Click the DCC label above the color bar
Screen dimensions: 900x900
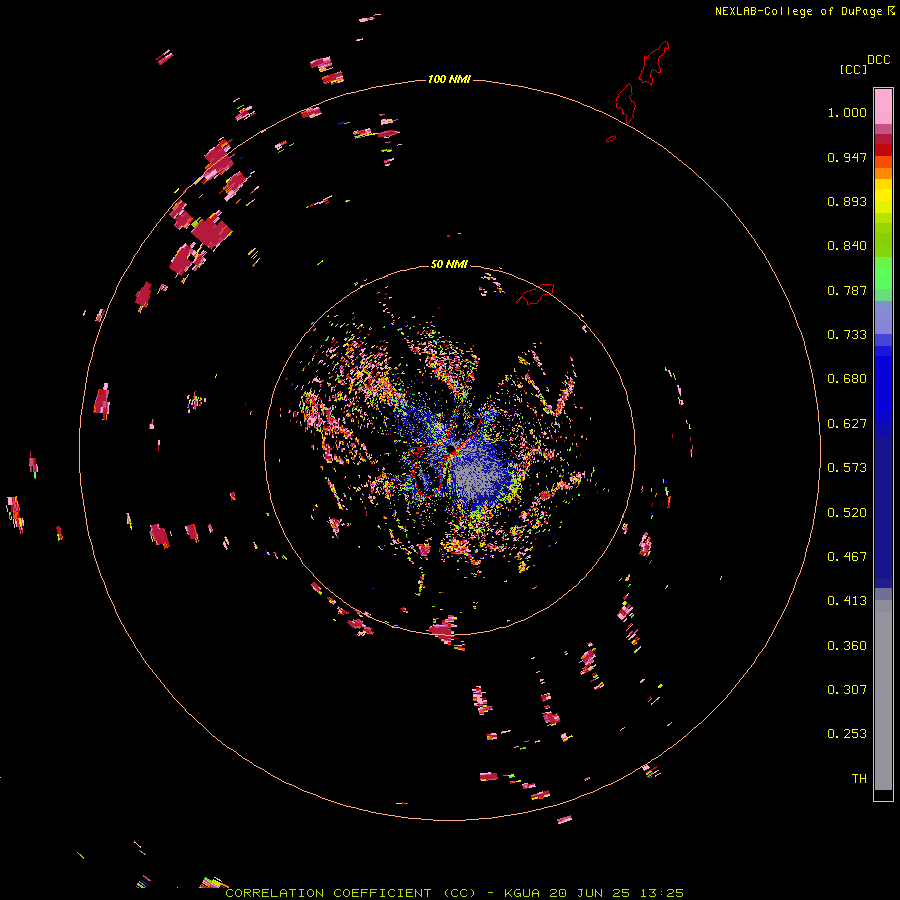pos(879,60)
